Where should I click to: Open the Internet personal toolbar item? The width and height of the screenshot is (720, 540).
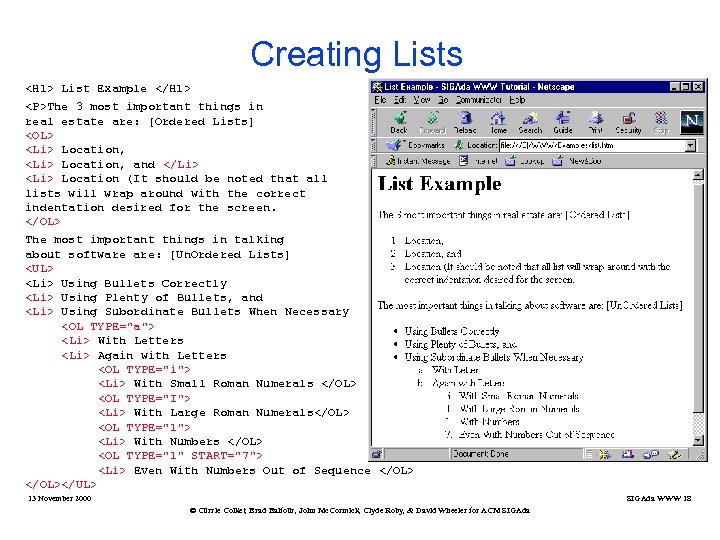[x=478, y=161]
